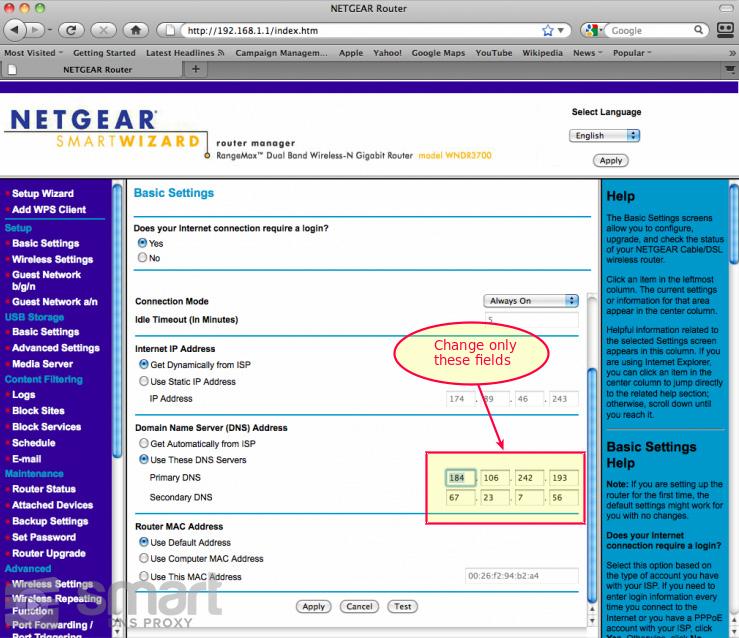The height and width of the screenshot is (638, 739).
Task: Open Setup Wireless Settings in sidebar
Action: (52, 259)
